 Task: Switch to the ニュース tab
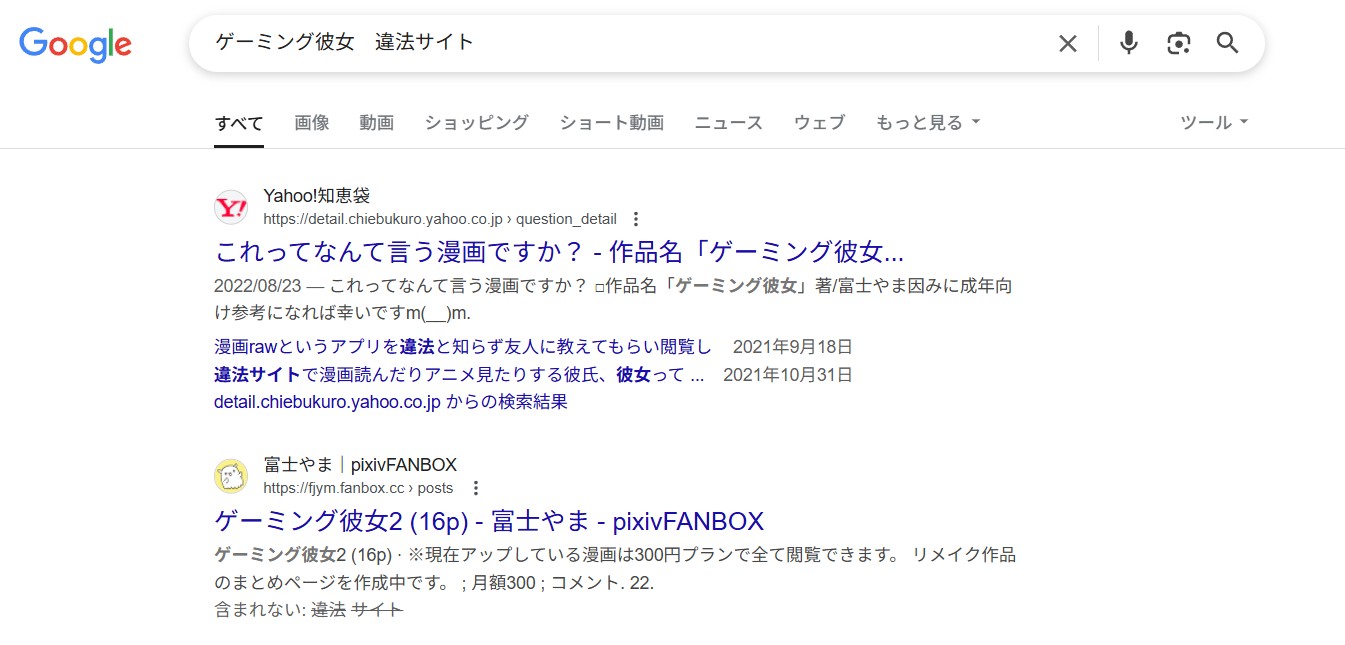click(x=728, y=121)
